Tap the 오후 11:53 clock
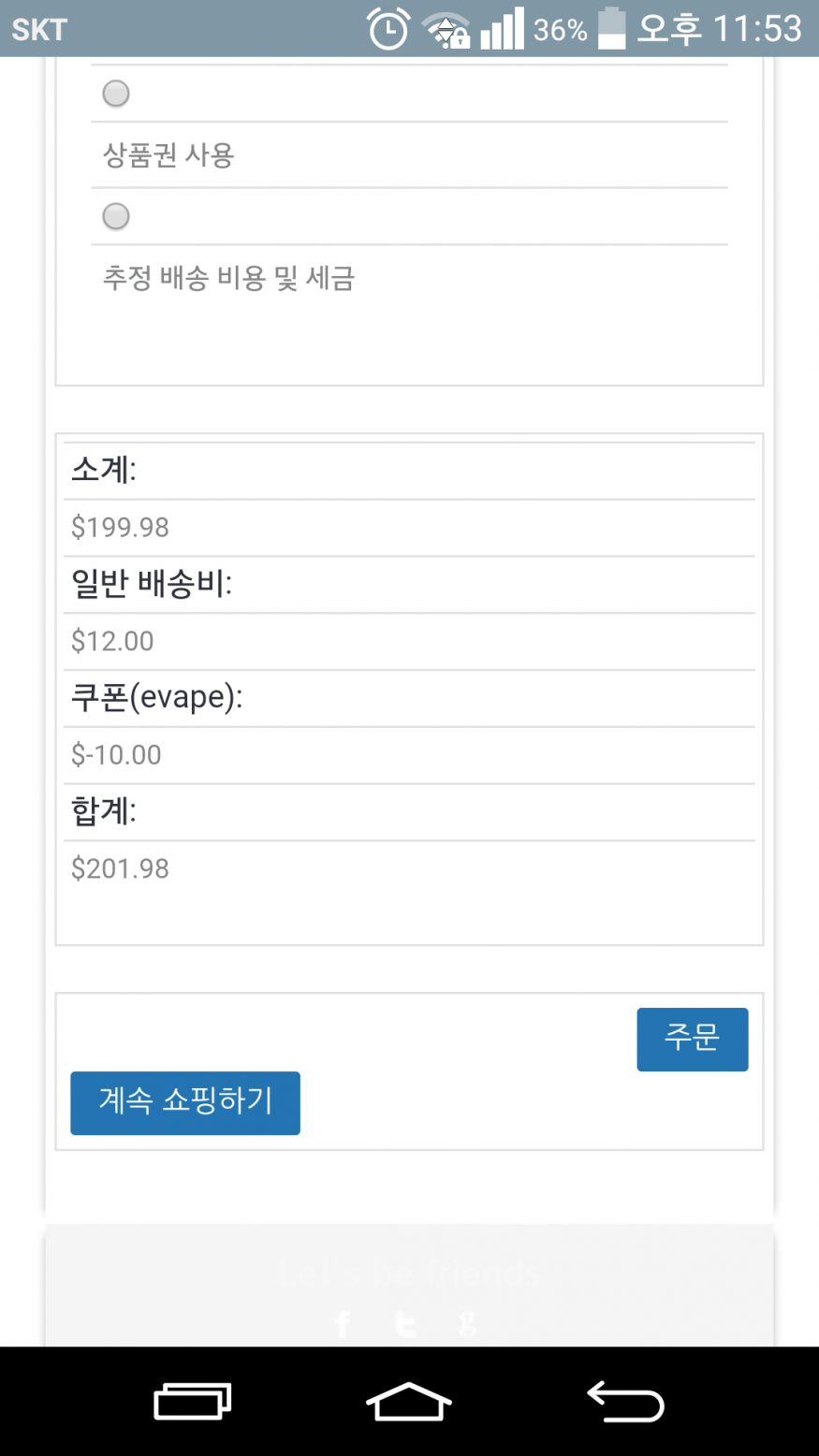The image size is (819, 1456). tap(719, 29)
